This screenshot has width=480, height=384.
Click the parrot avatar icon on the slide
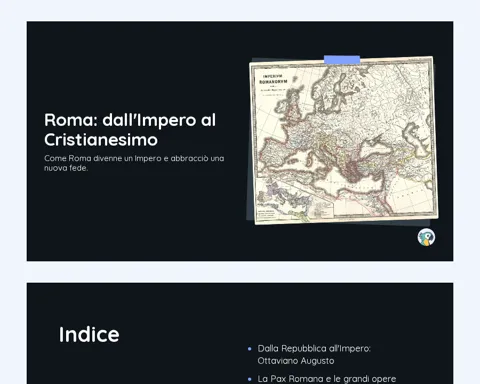pyautogui.click(x=426, y=237)
